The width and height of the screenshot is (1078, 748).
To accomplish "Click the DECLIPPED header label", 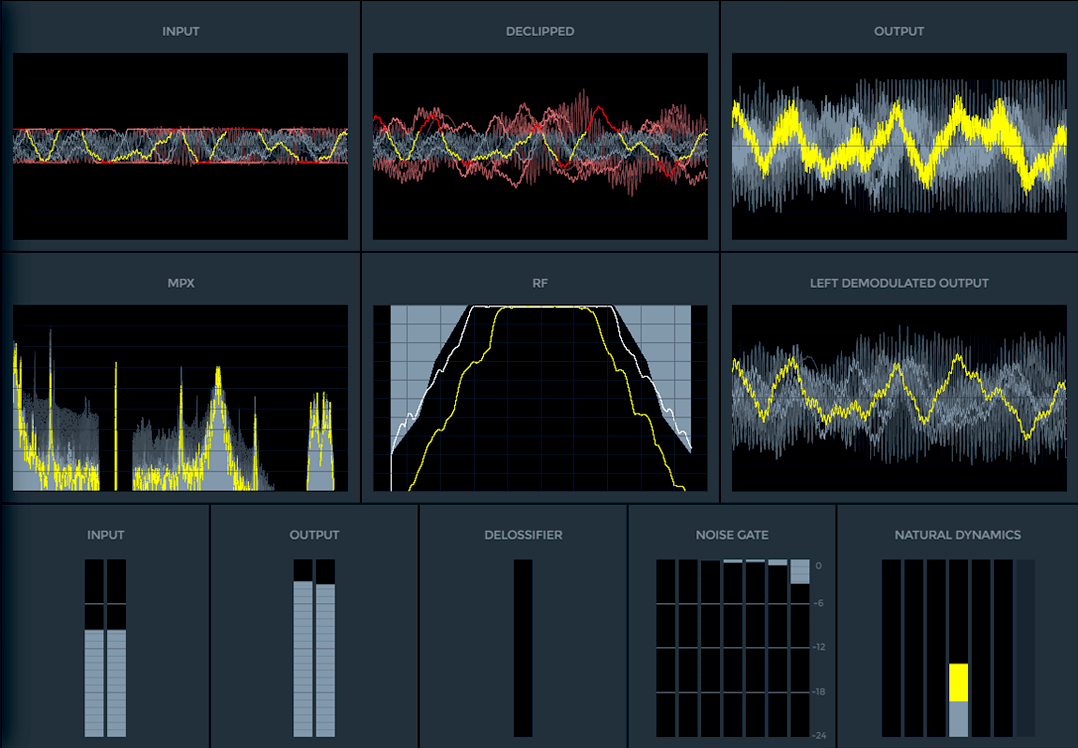I will [x=540, y=31].
